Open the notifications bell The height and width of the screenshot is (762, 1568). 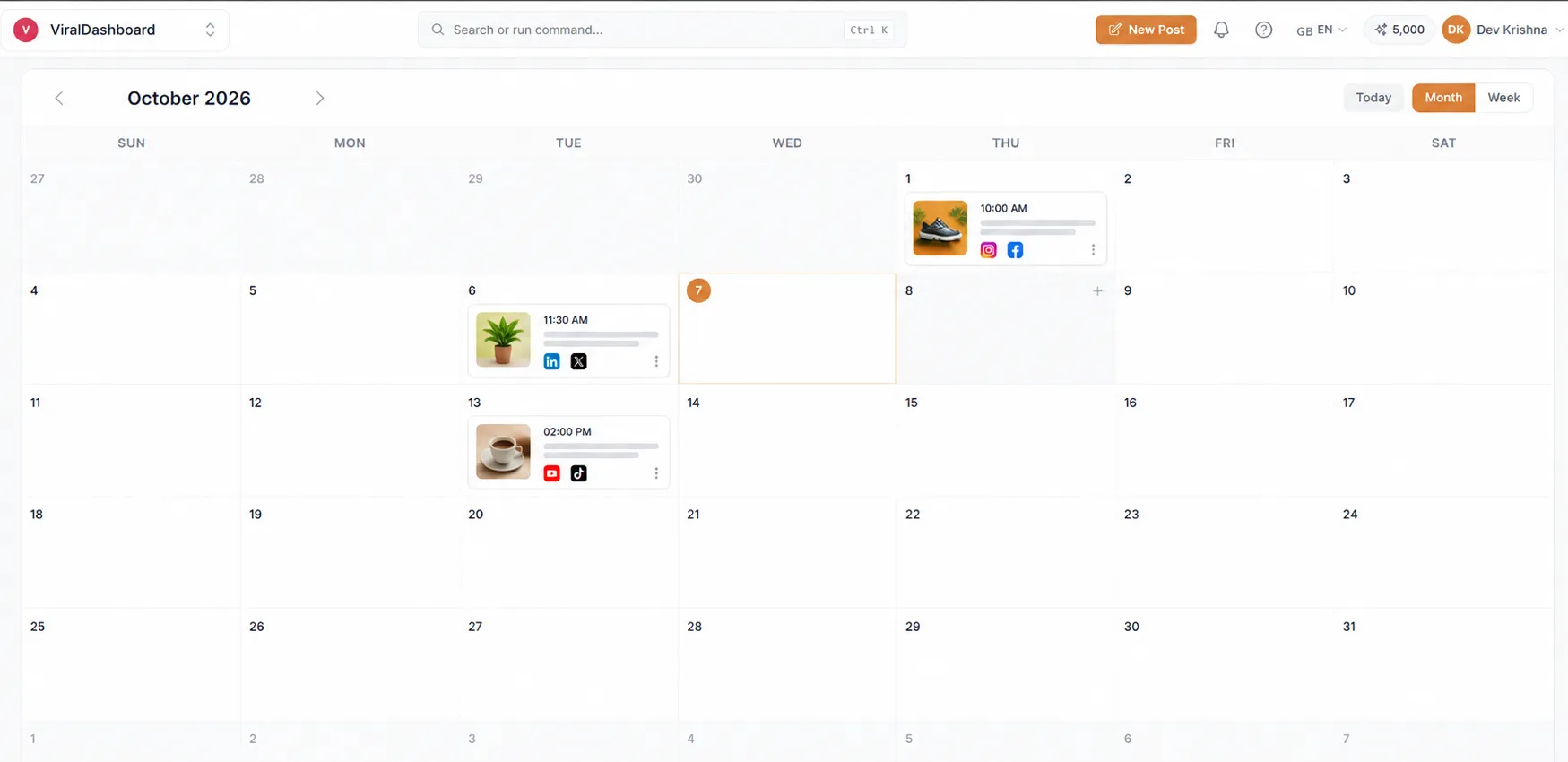[x=1221, y=30]
